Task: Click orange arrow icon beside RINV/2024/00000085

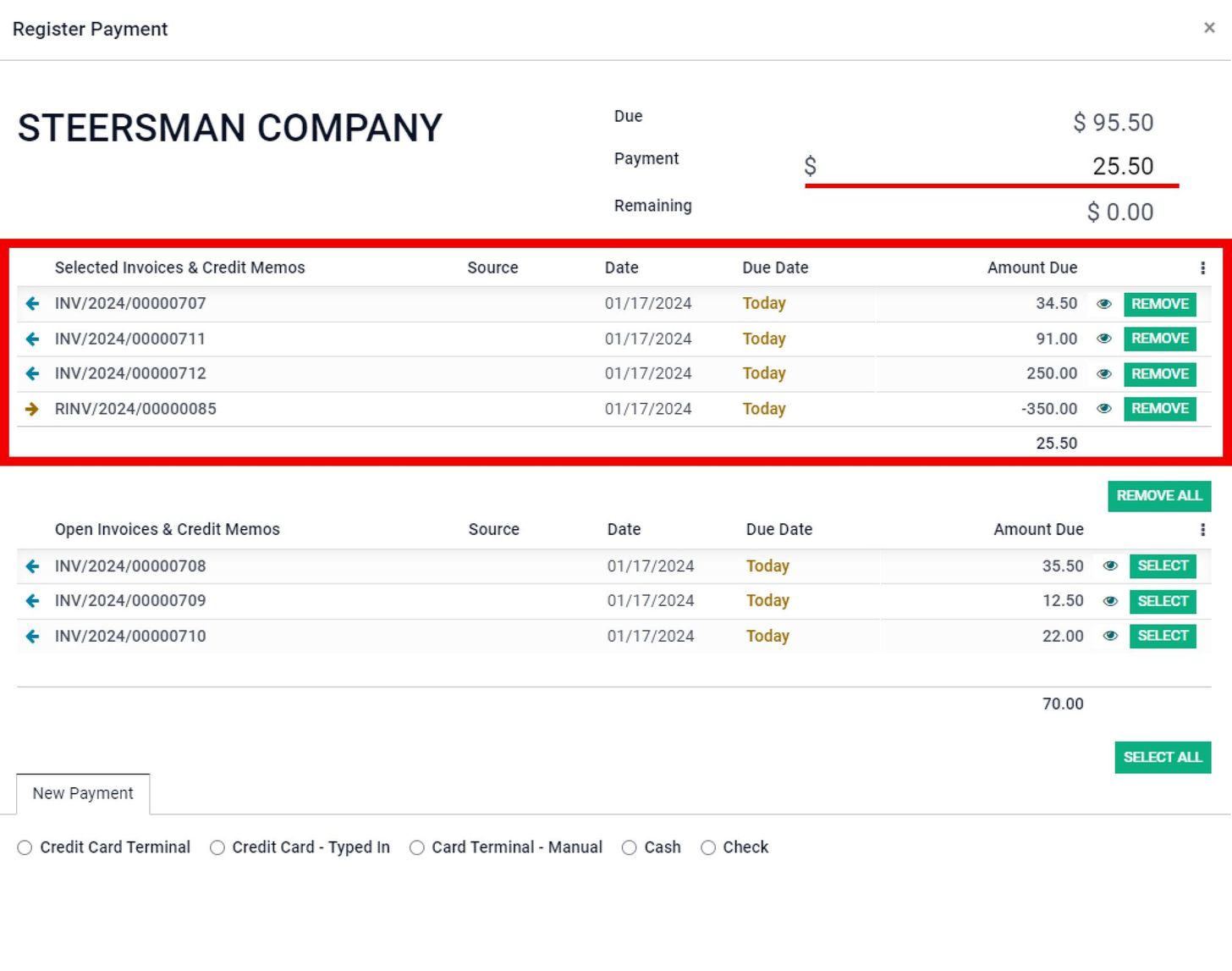Action: click(32, 409)
